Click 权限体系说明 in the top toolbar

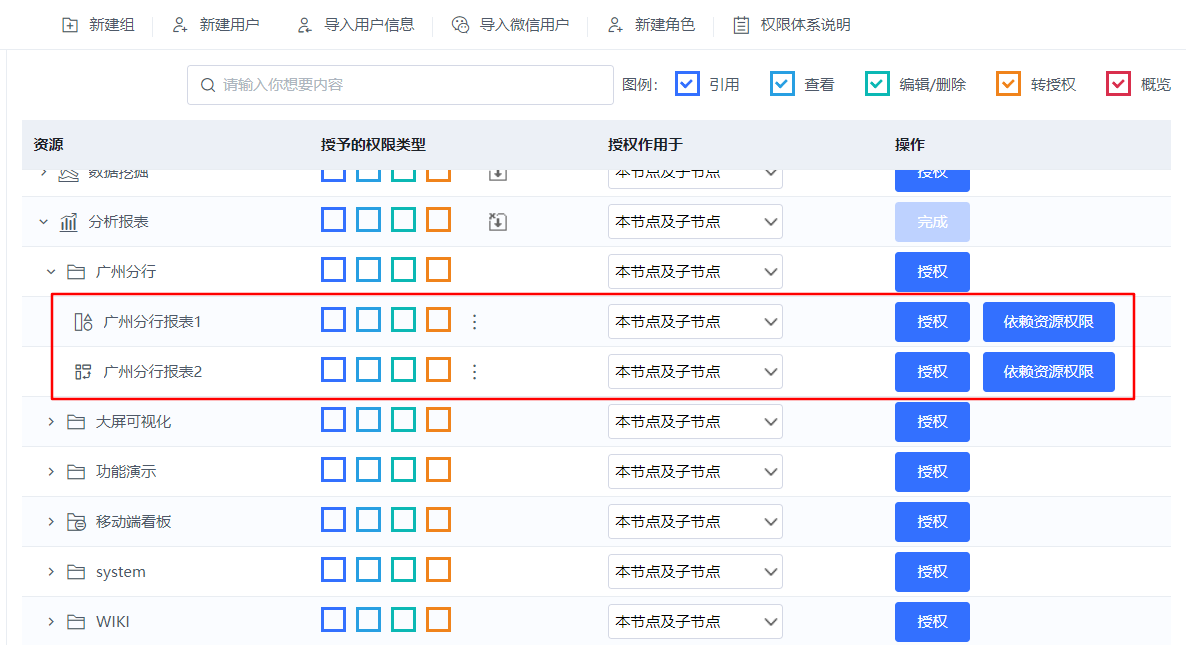(x=792, y=25)
